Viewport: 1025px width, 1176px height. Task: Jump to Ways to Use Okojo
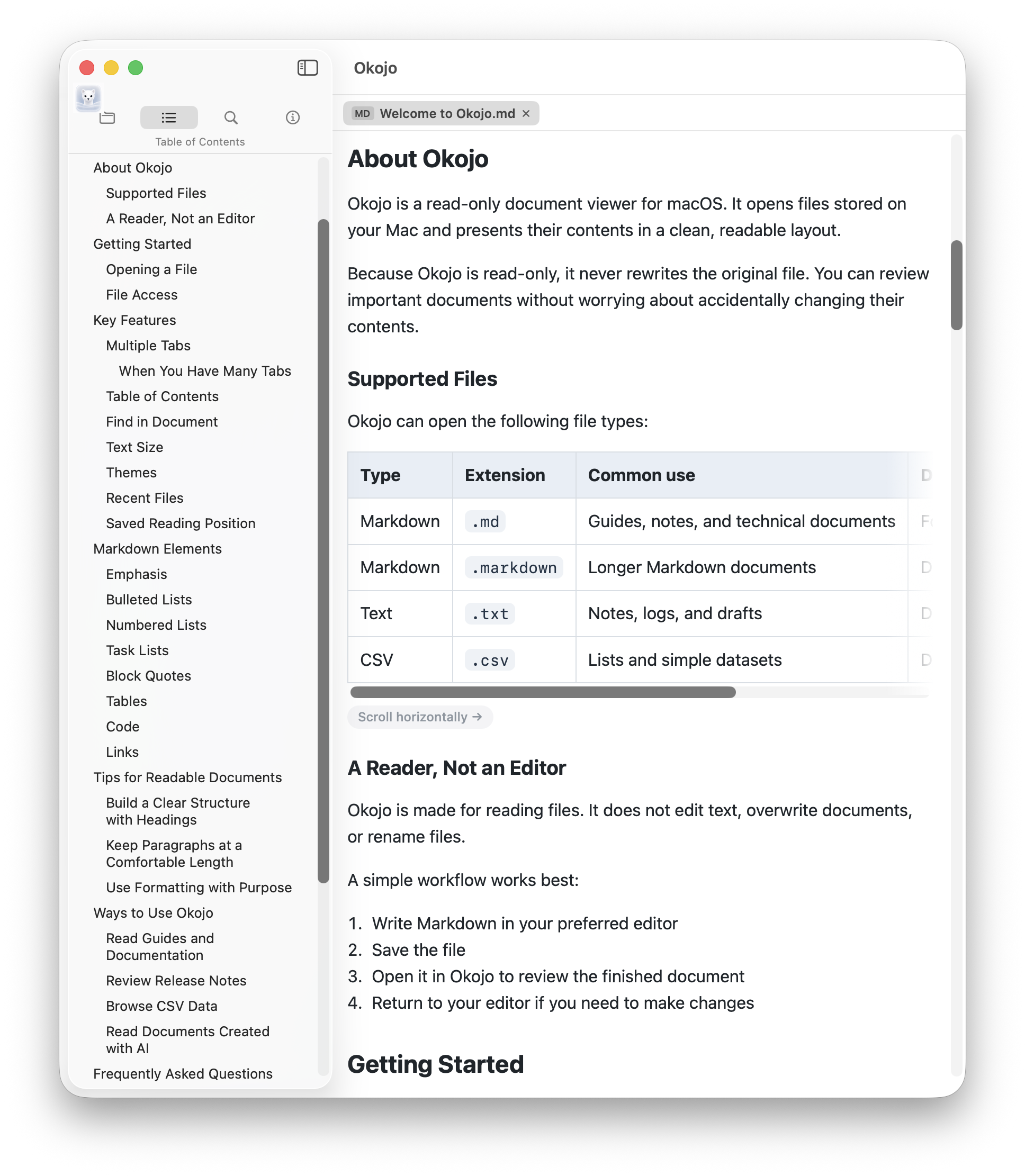[154, 913]
